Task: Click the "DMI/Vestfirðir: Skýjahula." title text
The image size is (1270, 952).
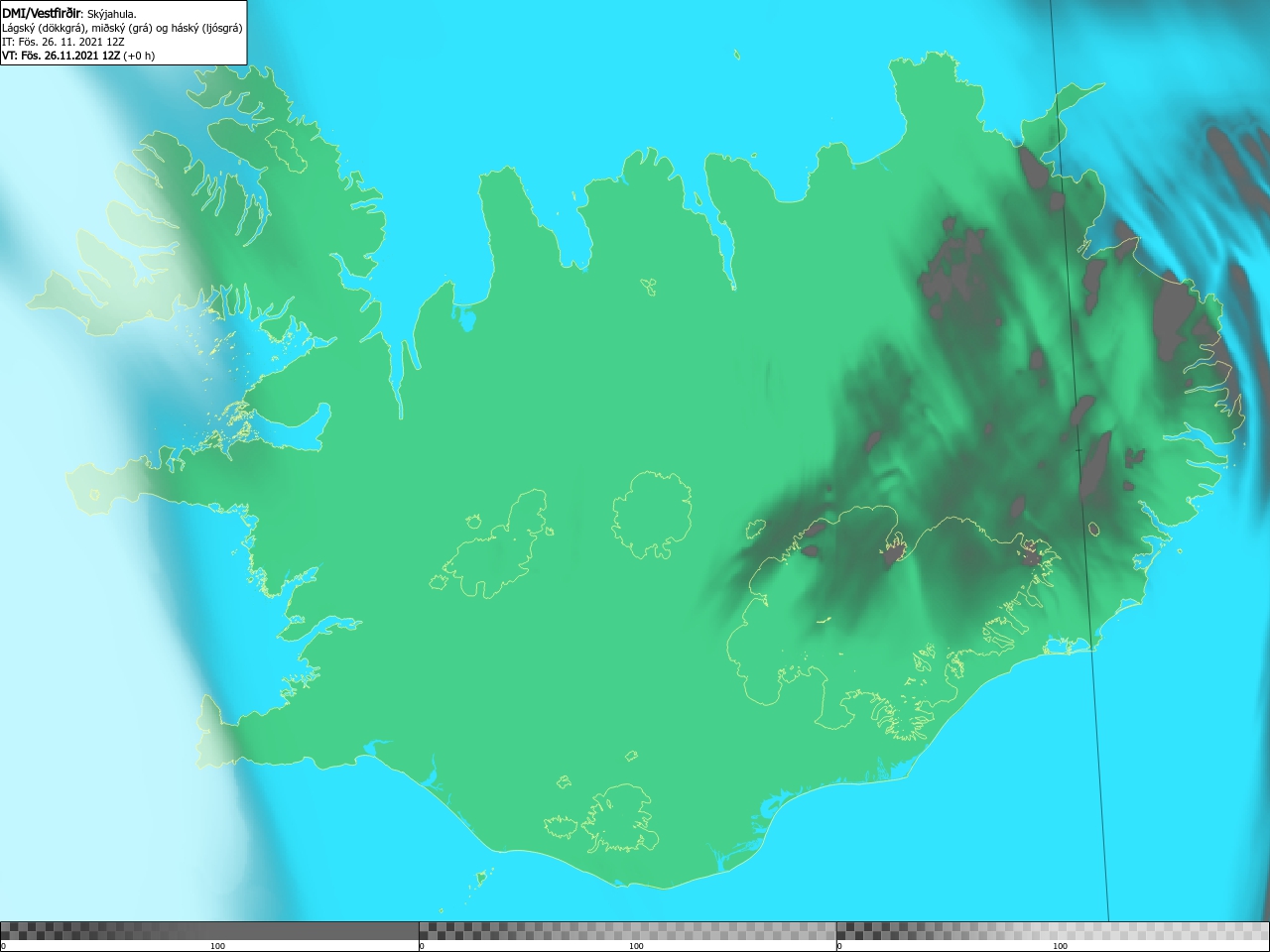Action: point(69,13)
